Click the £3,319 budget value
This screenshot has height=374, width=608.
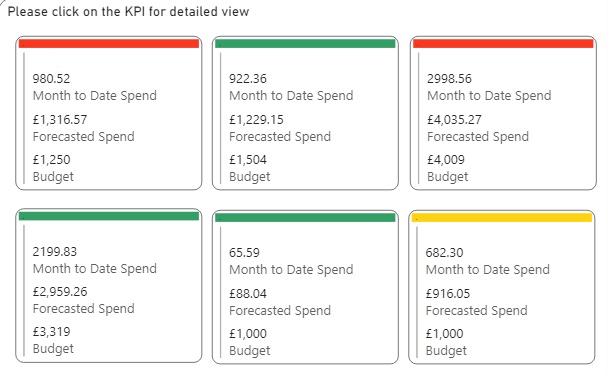point(52,332)
